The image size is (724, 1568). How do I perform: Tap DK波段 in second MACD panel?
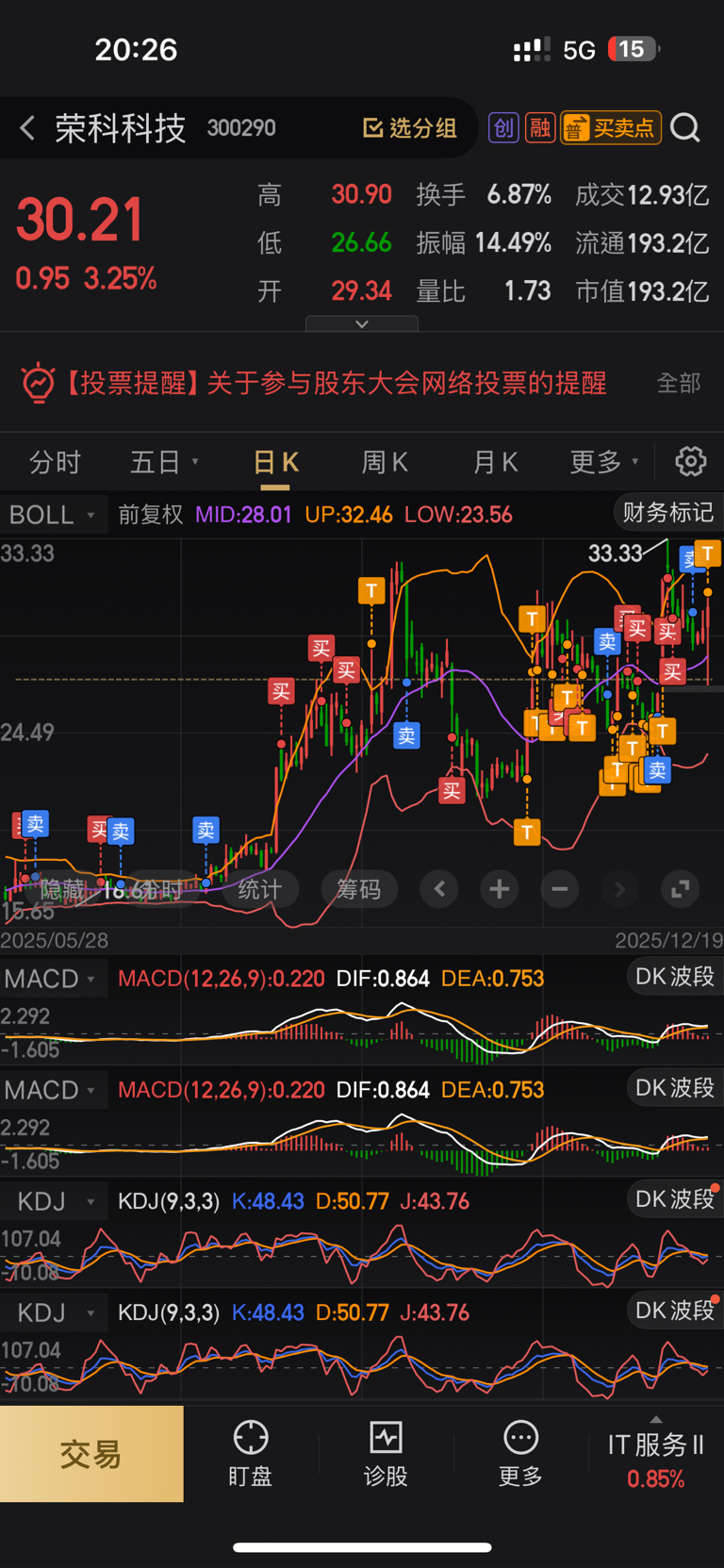click(x=675, y=1087)
